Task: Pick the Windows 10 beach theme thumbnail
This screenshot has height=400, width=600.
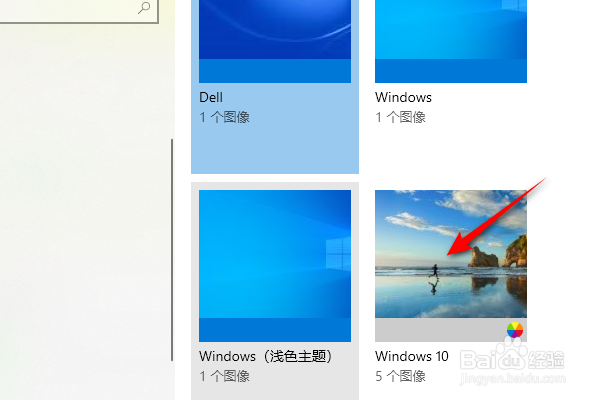Action: coord(451,266)
